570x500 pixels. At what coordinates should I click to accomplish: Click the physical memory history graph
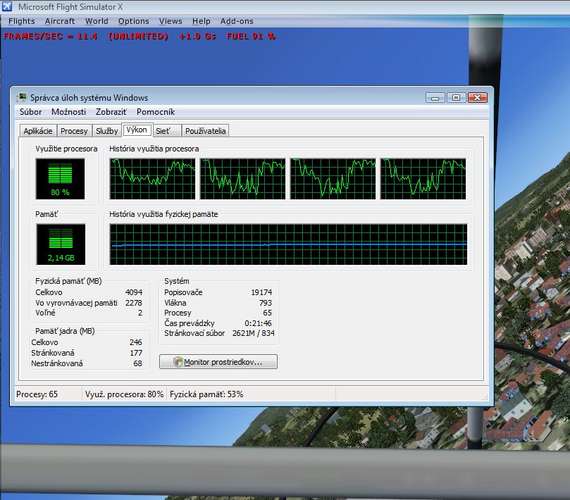pos(288,244)
